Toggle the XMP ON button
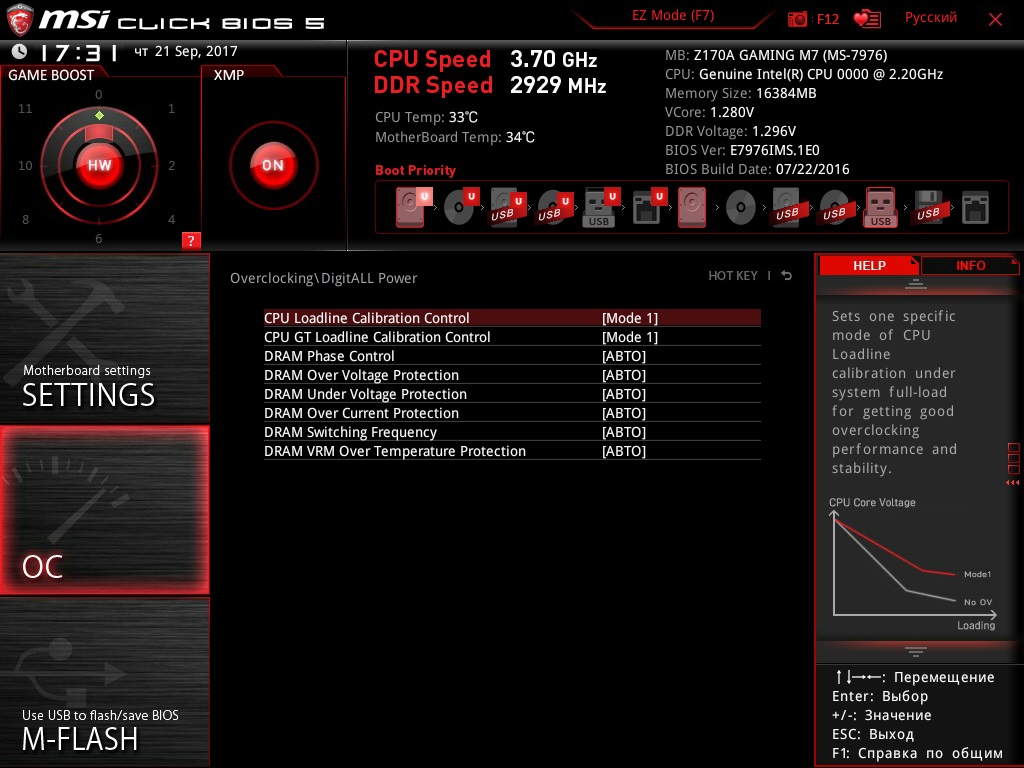1024x768 pixels. [273, 165]
